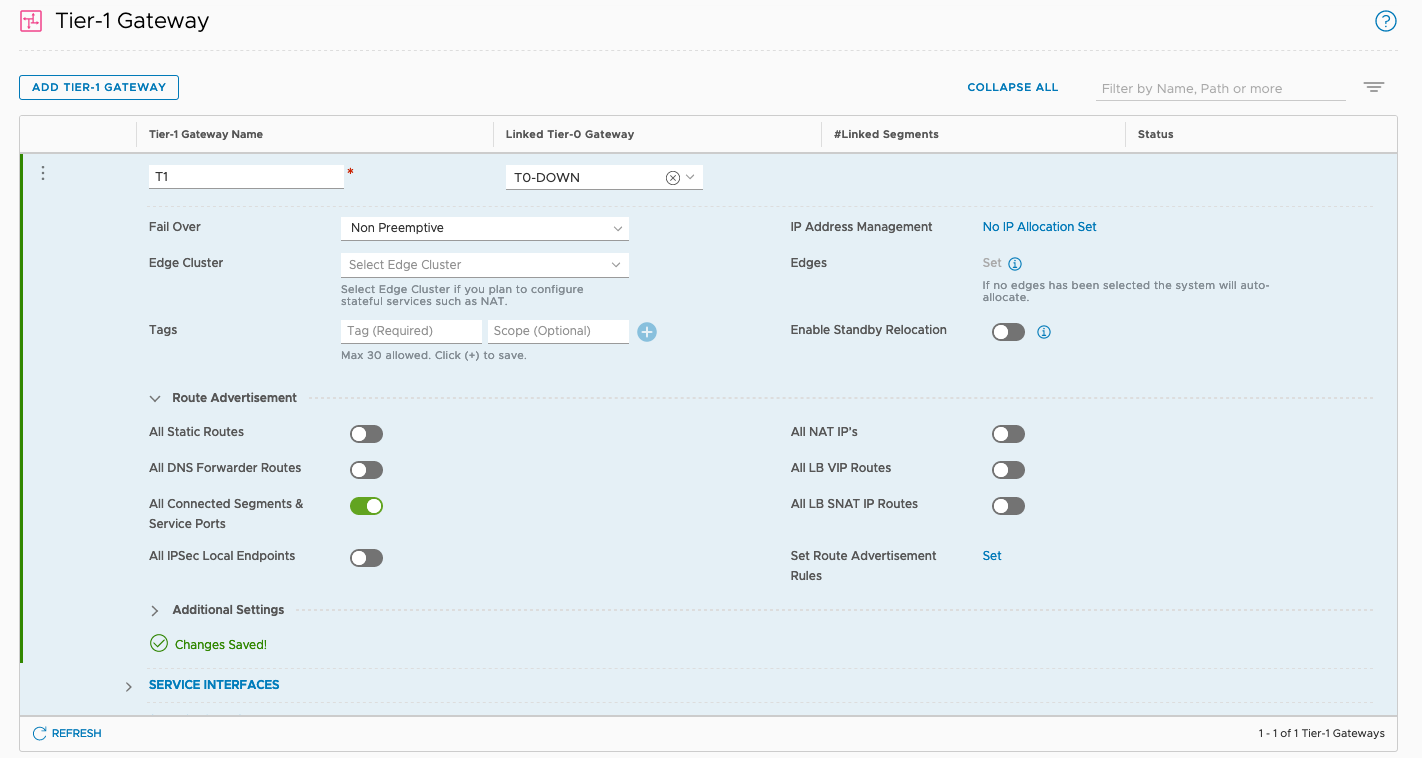Open the Fail Over Non Preemptive dropdown
Image resolution: width=1422 pixels, height=758 pixels.
484,228
